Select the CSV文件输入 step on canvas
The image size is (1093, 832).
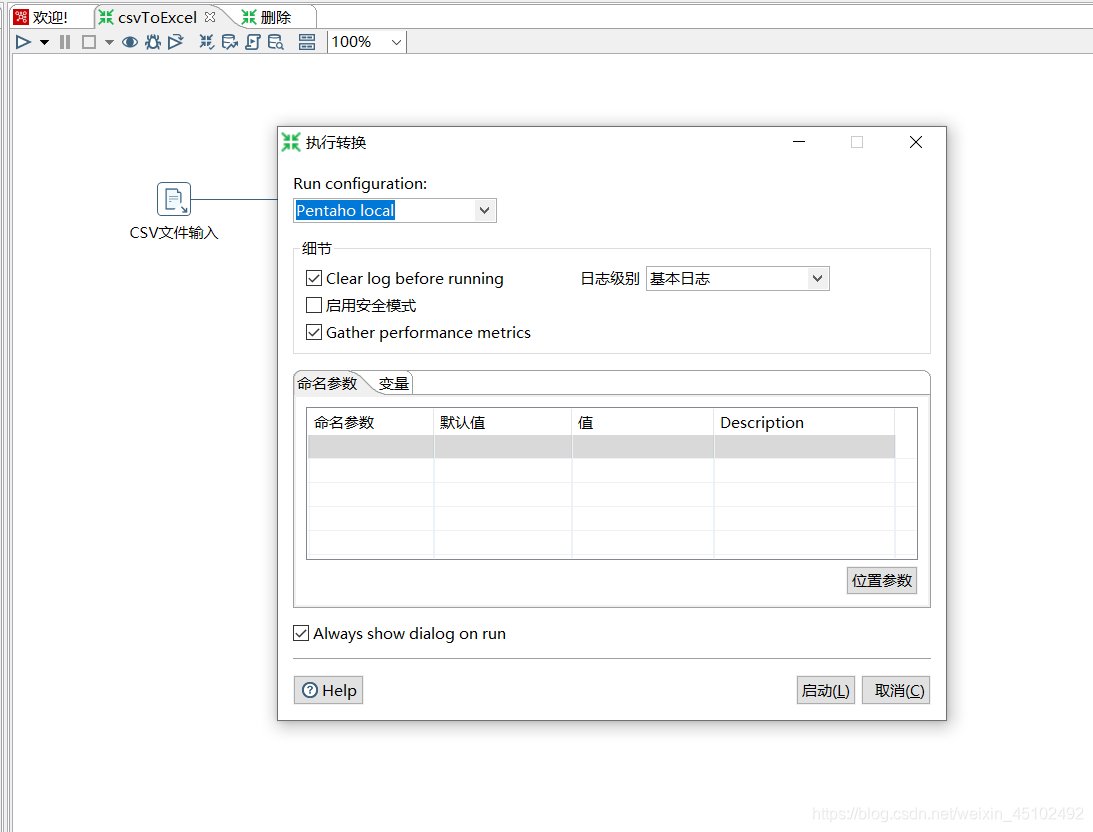click(x=173, y=199)
